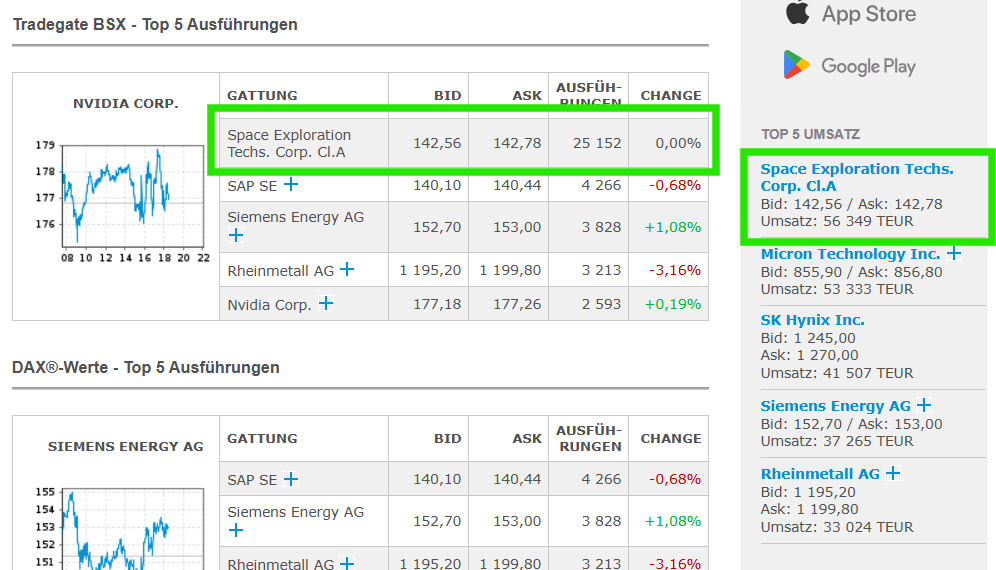Screen dimensions: 996x570
Task: Click the plus icon next to Rheinmetall AG in the Top 5 Umsatz list
Action: [x=893, y=473]
